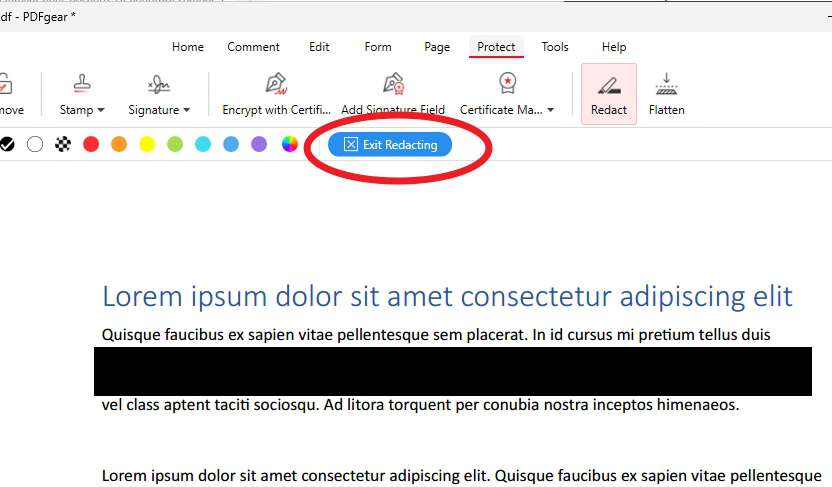The image size is (832, 487).
Task: Open the Home tab
Action: pos(187,47)
